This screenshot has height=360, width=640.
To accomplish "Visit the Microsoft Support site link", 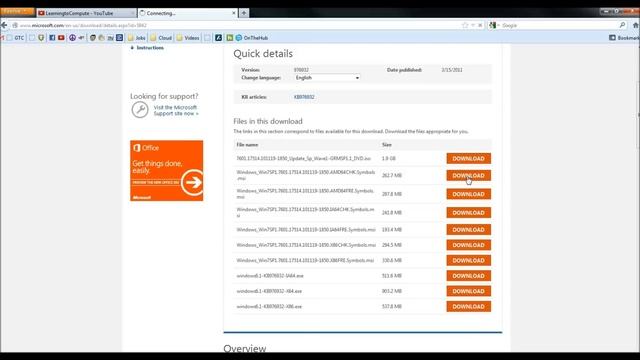I will [x=176, y=110].
